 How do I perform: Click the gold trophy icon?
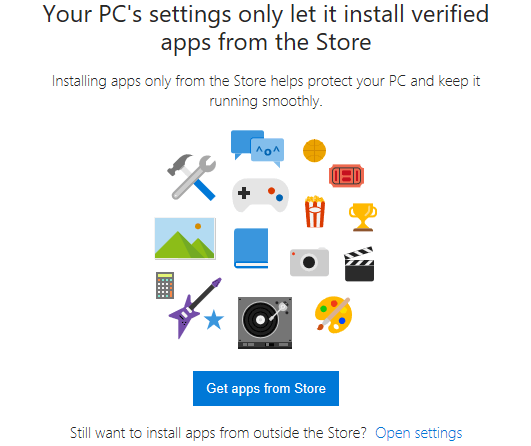coord(363,217)
